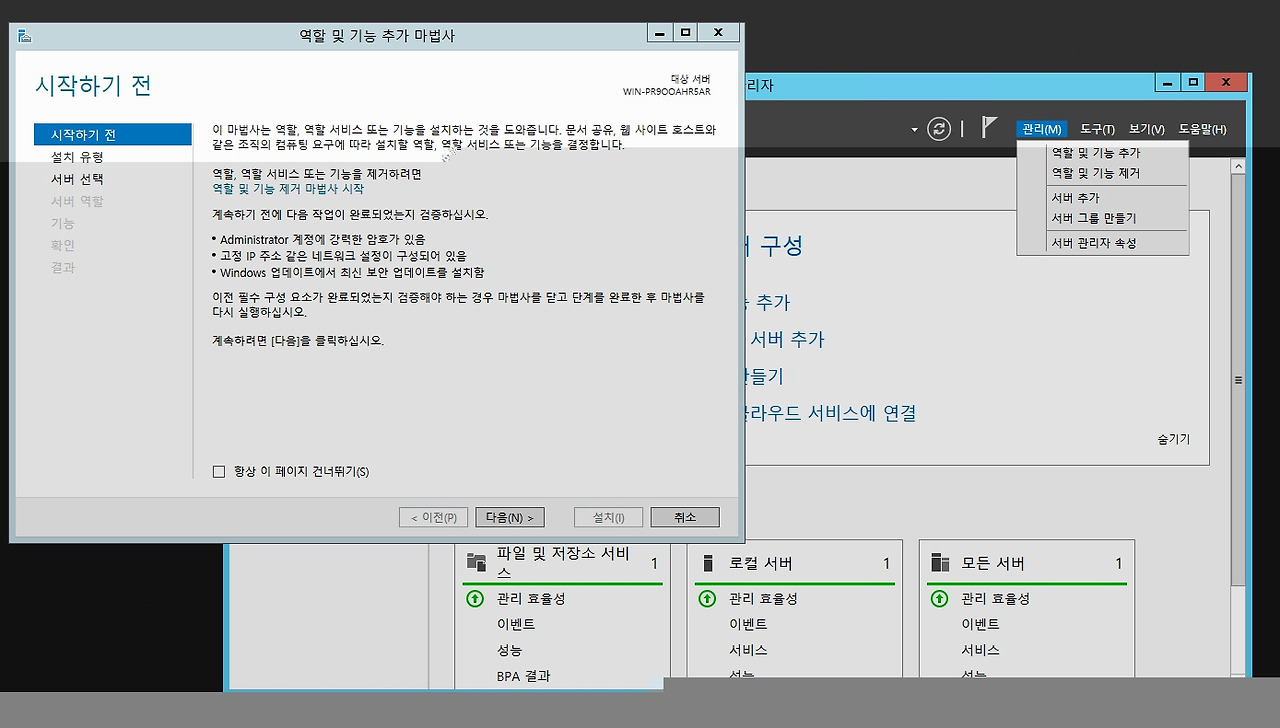The height and width of the screenshot is (728, 1280).
Task: Click the 모든 서버 tile icon
Action: point(940,563)
